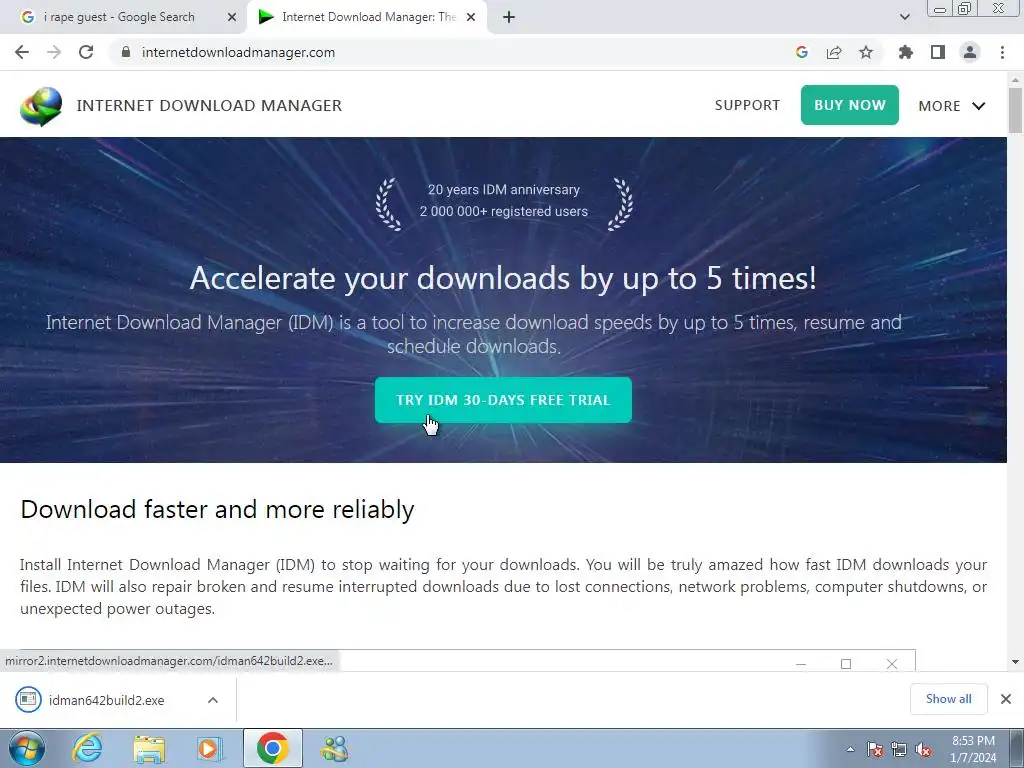Click the BUY NOW button

(x=850, y=105)
